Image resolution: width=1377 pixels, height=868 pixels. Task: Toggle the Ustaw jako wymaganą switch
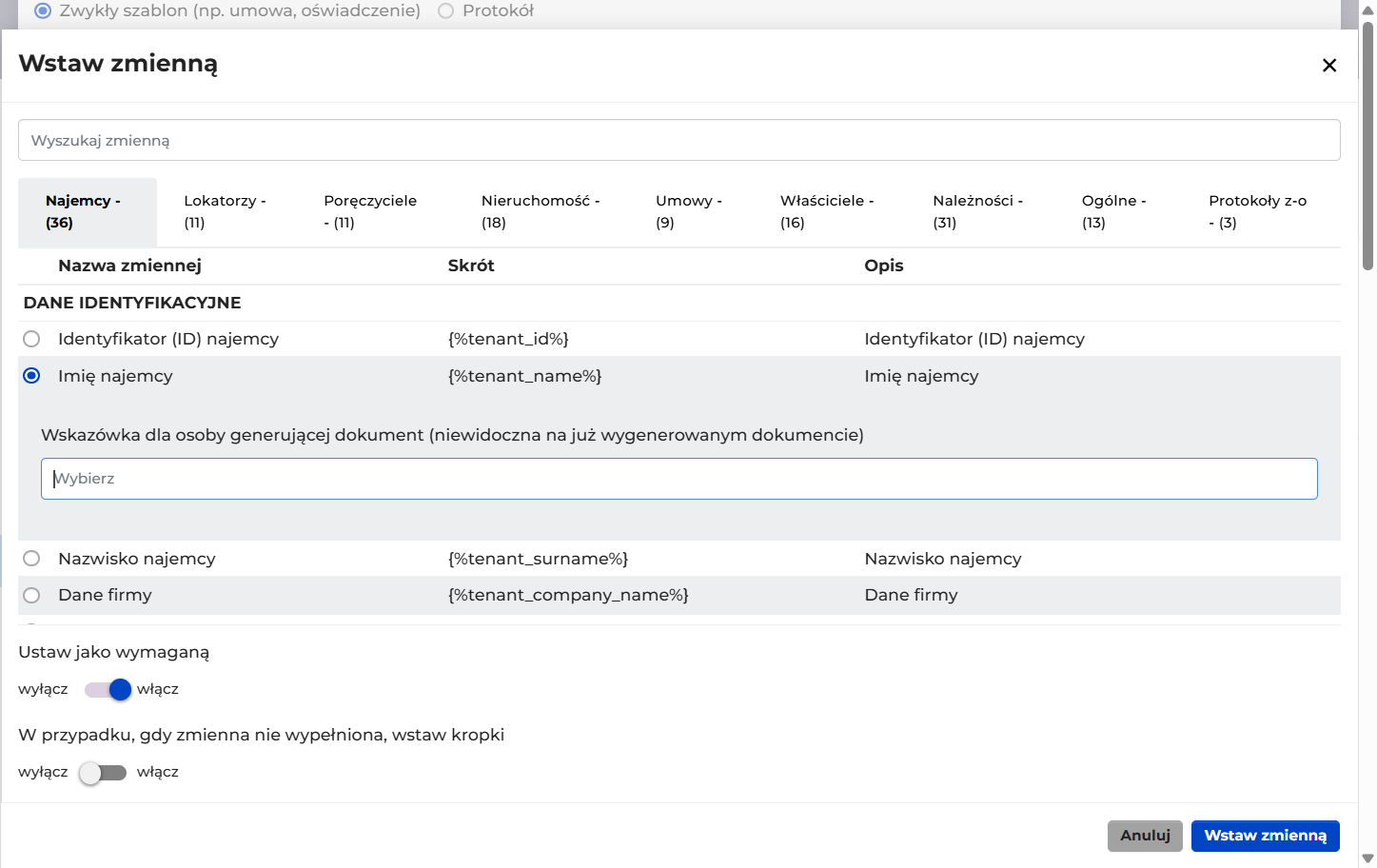click(x=107, y=689)
